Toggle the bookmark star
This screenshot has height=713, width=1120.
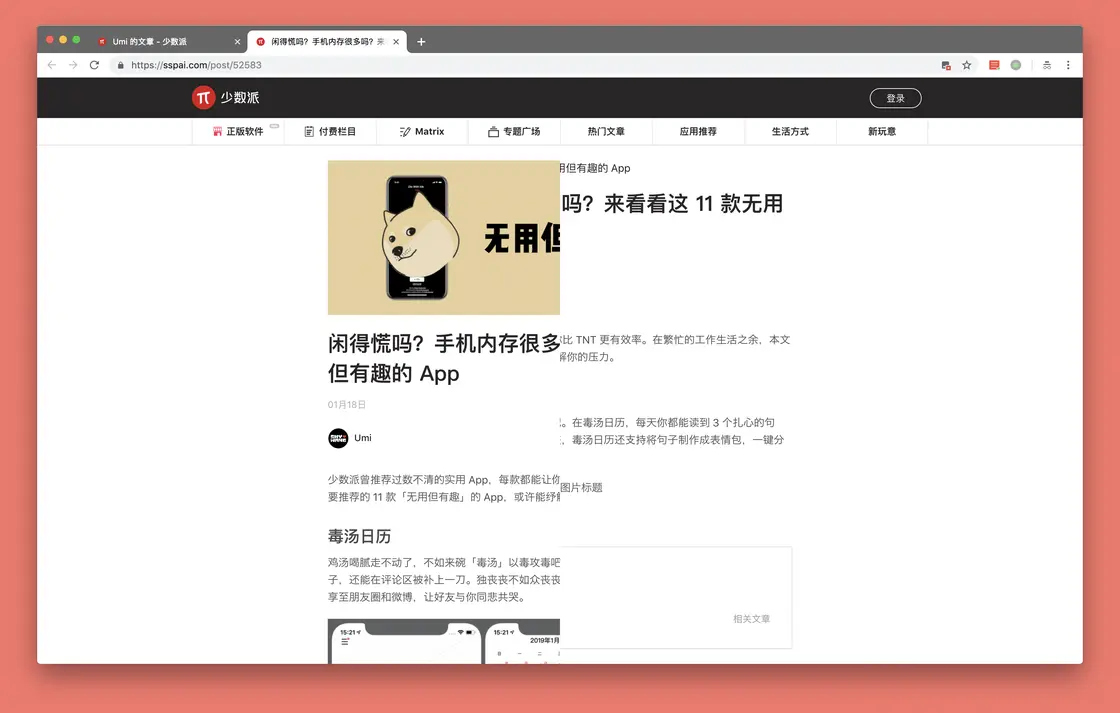[x=966, y=64]
